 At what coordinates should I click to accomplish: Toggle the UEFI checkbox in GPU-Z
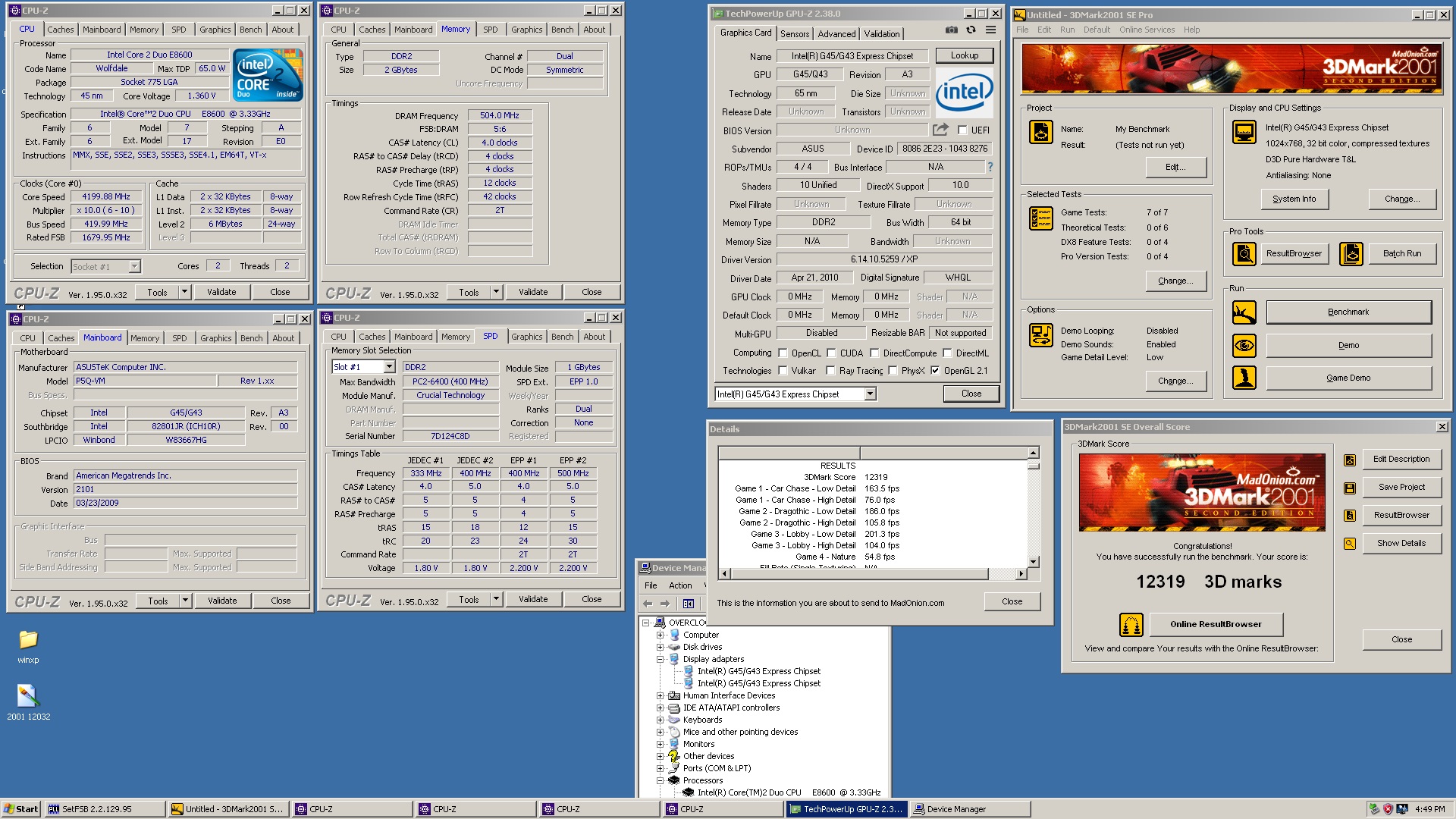point(962,130)
